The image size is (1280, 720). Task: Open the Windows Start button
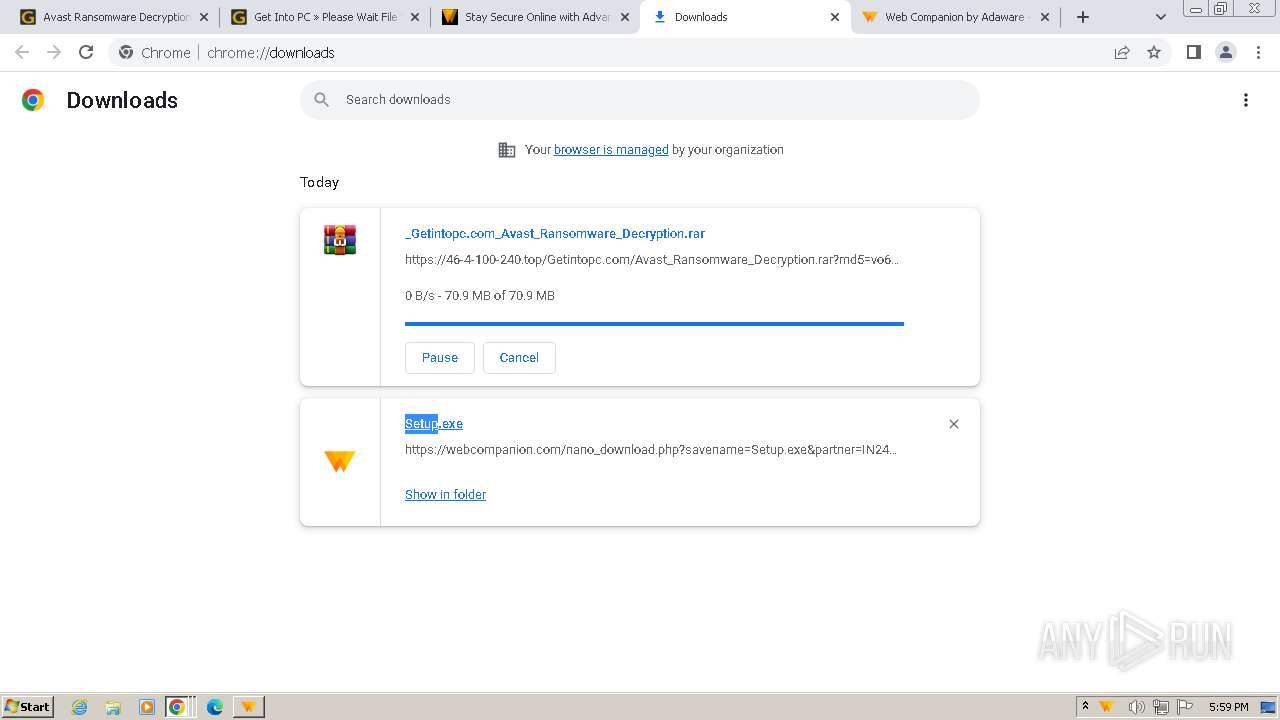click(x=28, y=706)
